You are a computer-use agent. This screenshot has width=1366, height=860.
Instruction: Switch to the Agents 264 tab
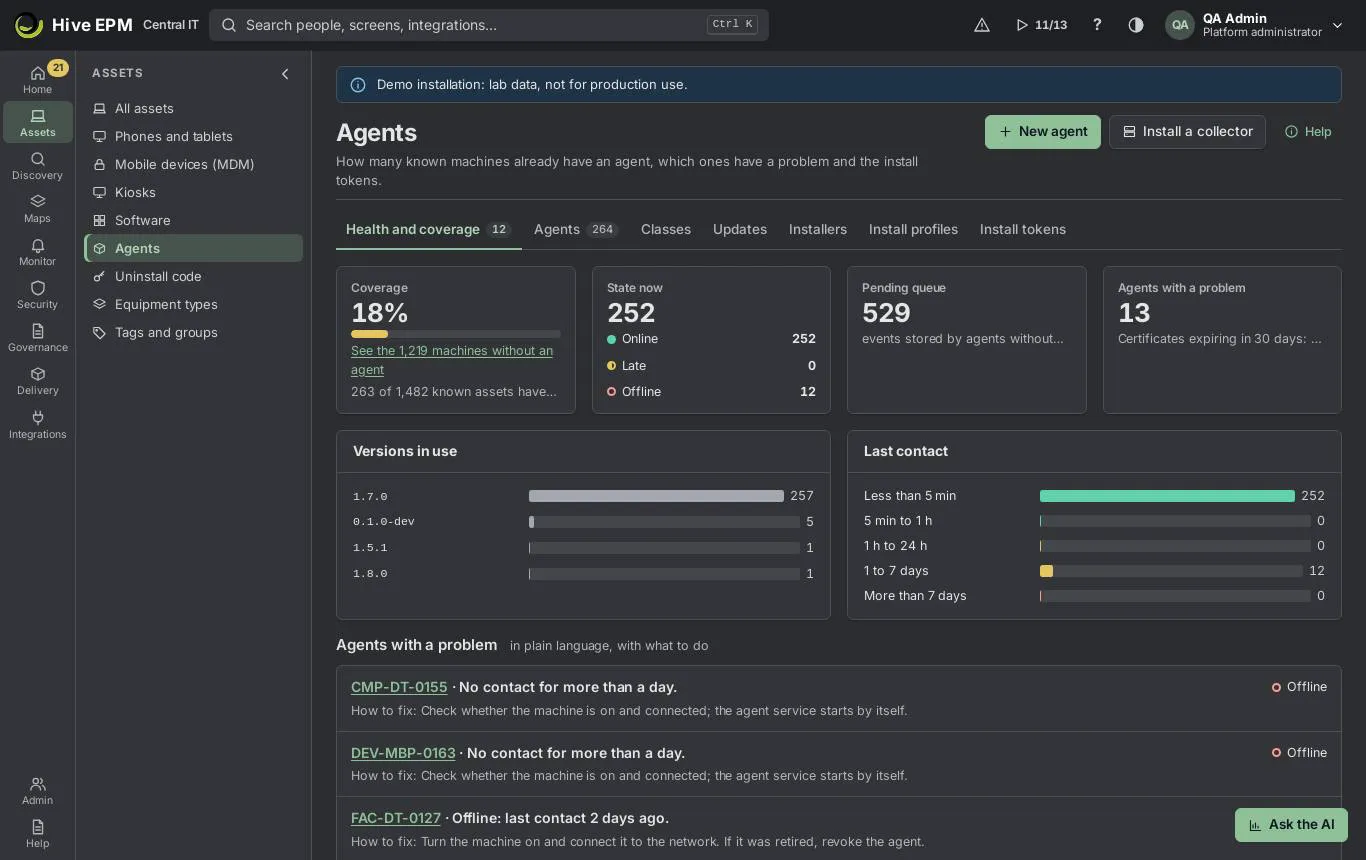tap(576, 229)
